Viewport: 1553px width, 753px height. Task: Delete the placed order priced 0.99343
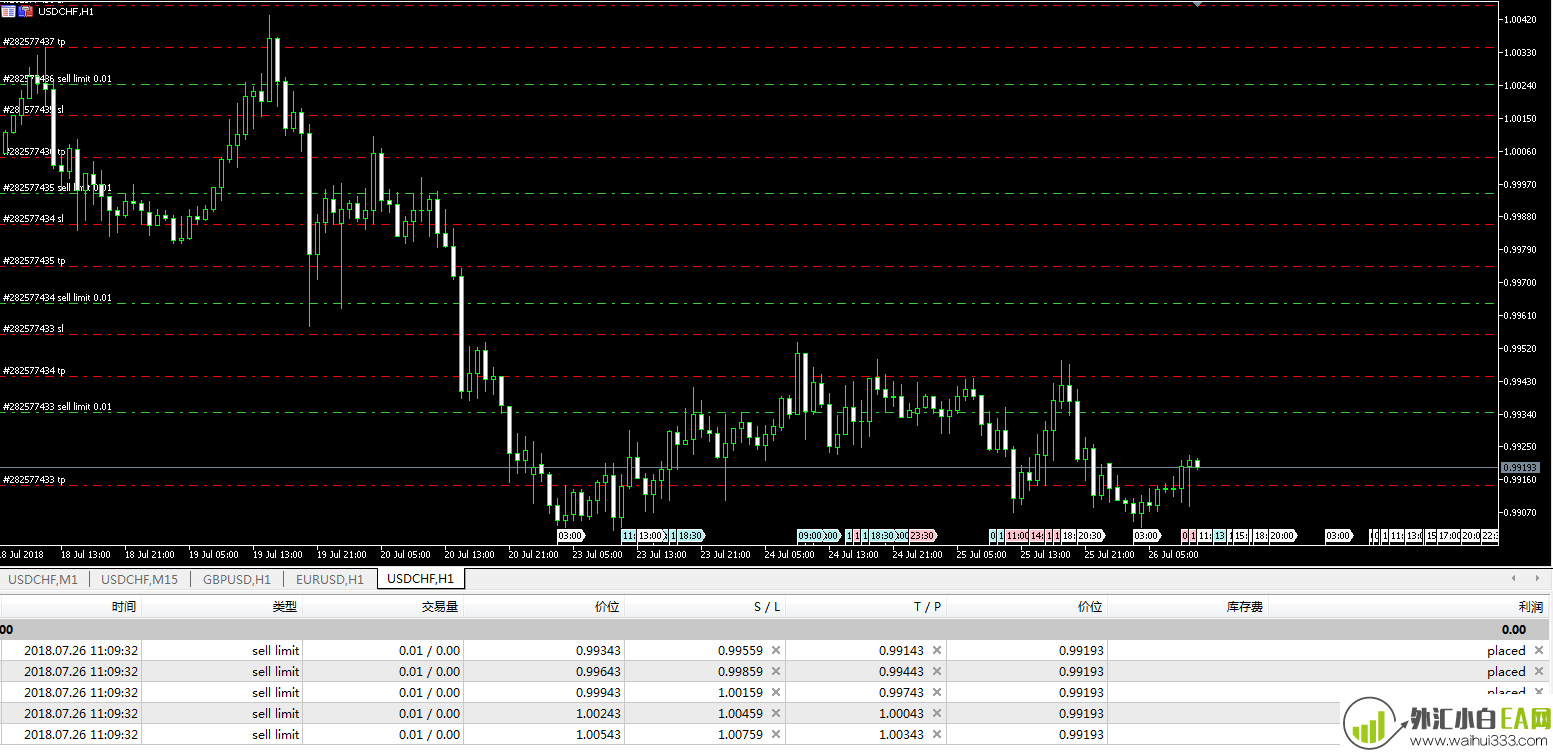(x=1539, y=650)
